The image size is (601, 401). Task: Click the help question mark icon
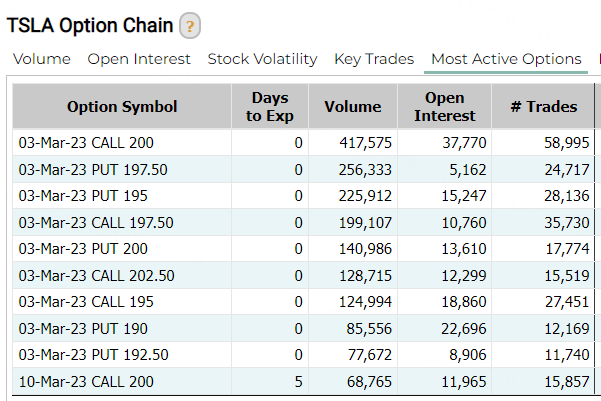pyautogui.click(x=190, y=26)
